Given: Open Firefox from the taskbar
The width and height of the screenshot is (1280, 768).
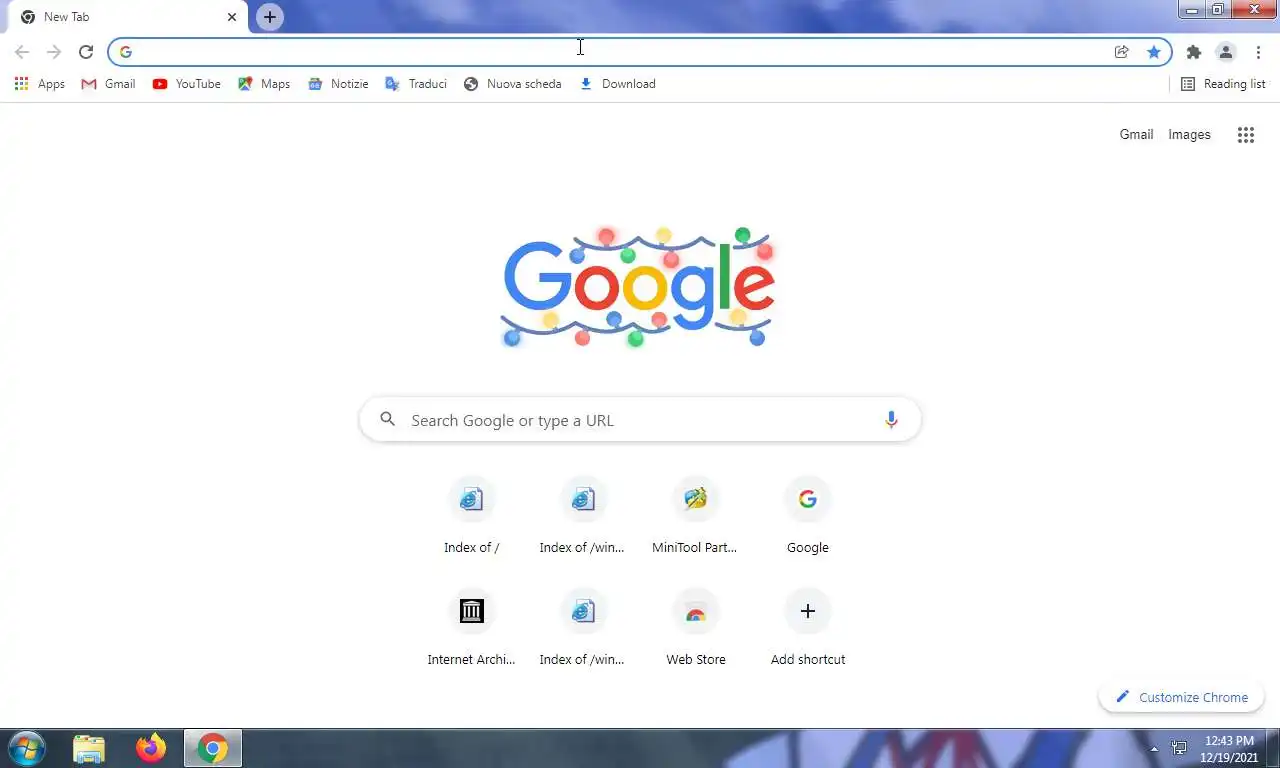Looking at the screenshot, I should click(151, 748).
